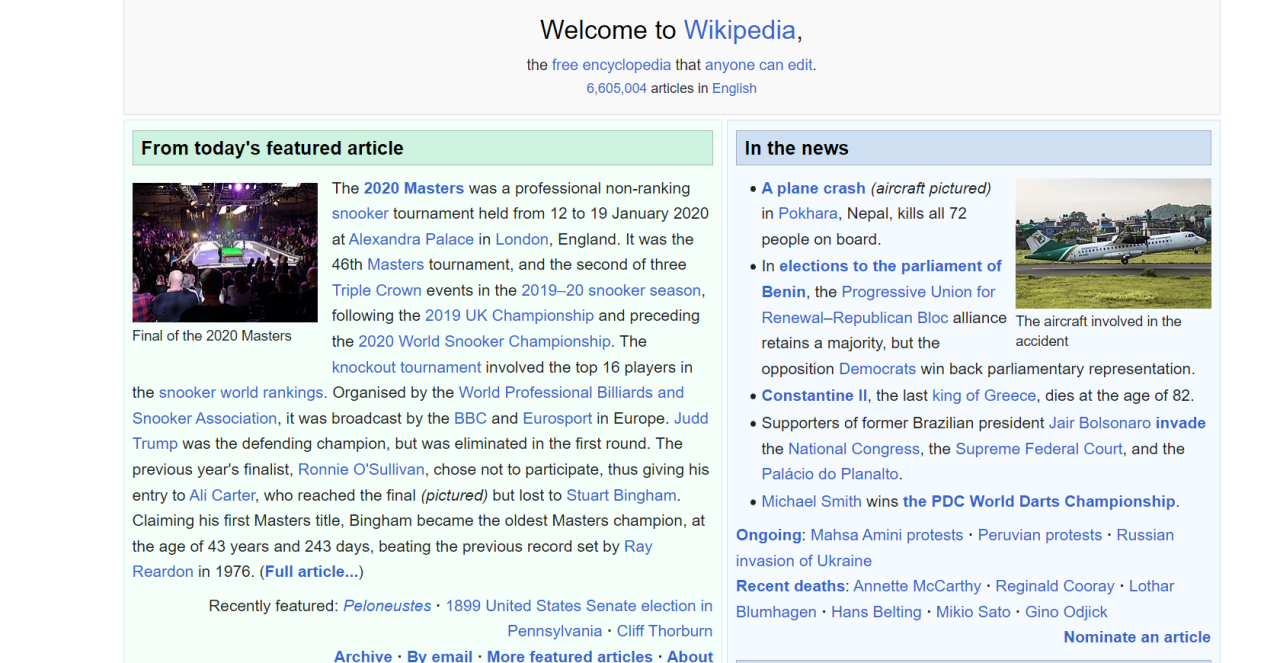Click 'Nominate an article' link
Viewport: 1280px width, 663px height.
point(1136,637)
